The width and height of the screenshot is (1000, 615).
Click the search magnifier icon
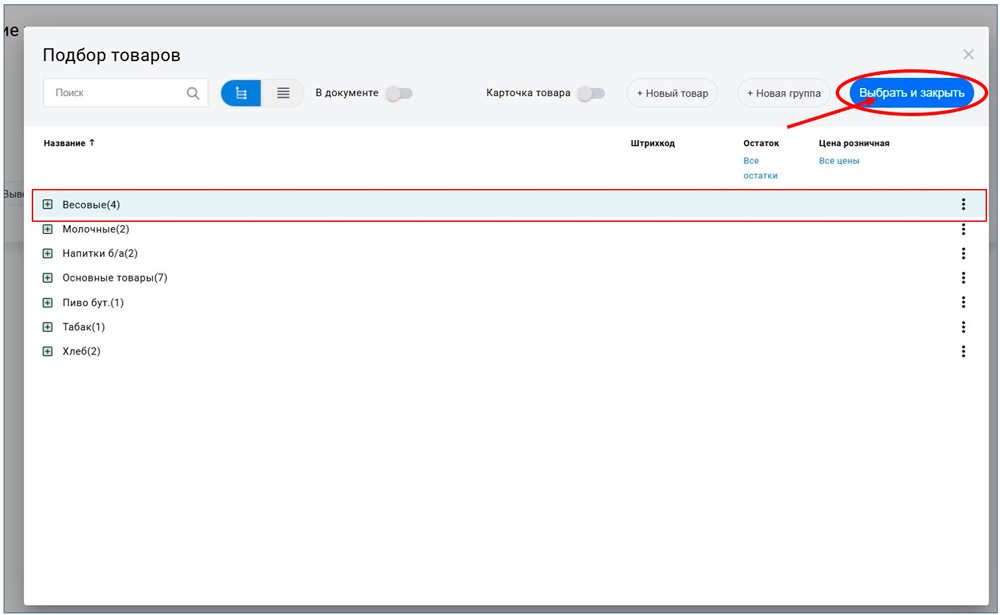[193, 94]
